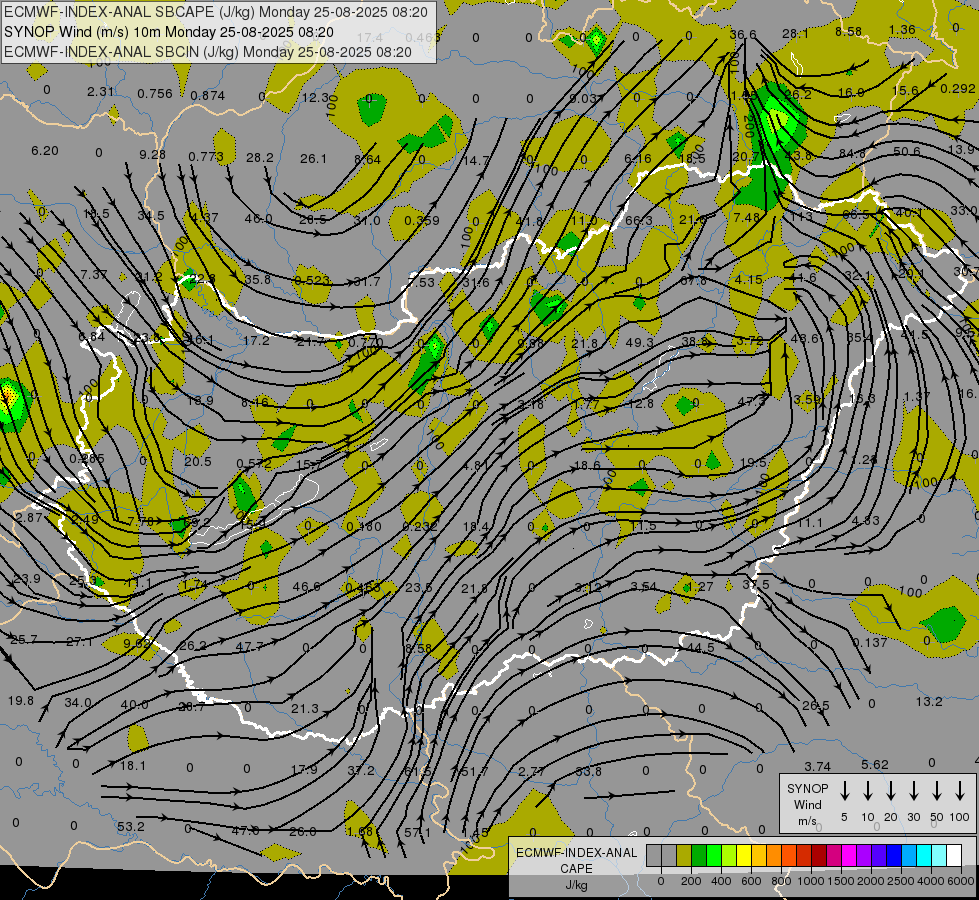Click the '0.359' value on the map
This screenshot has width=979, height=900.
coord(422,220)
